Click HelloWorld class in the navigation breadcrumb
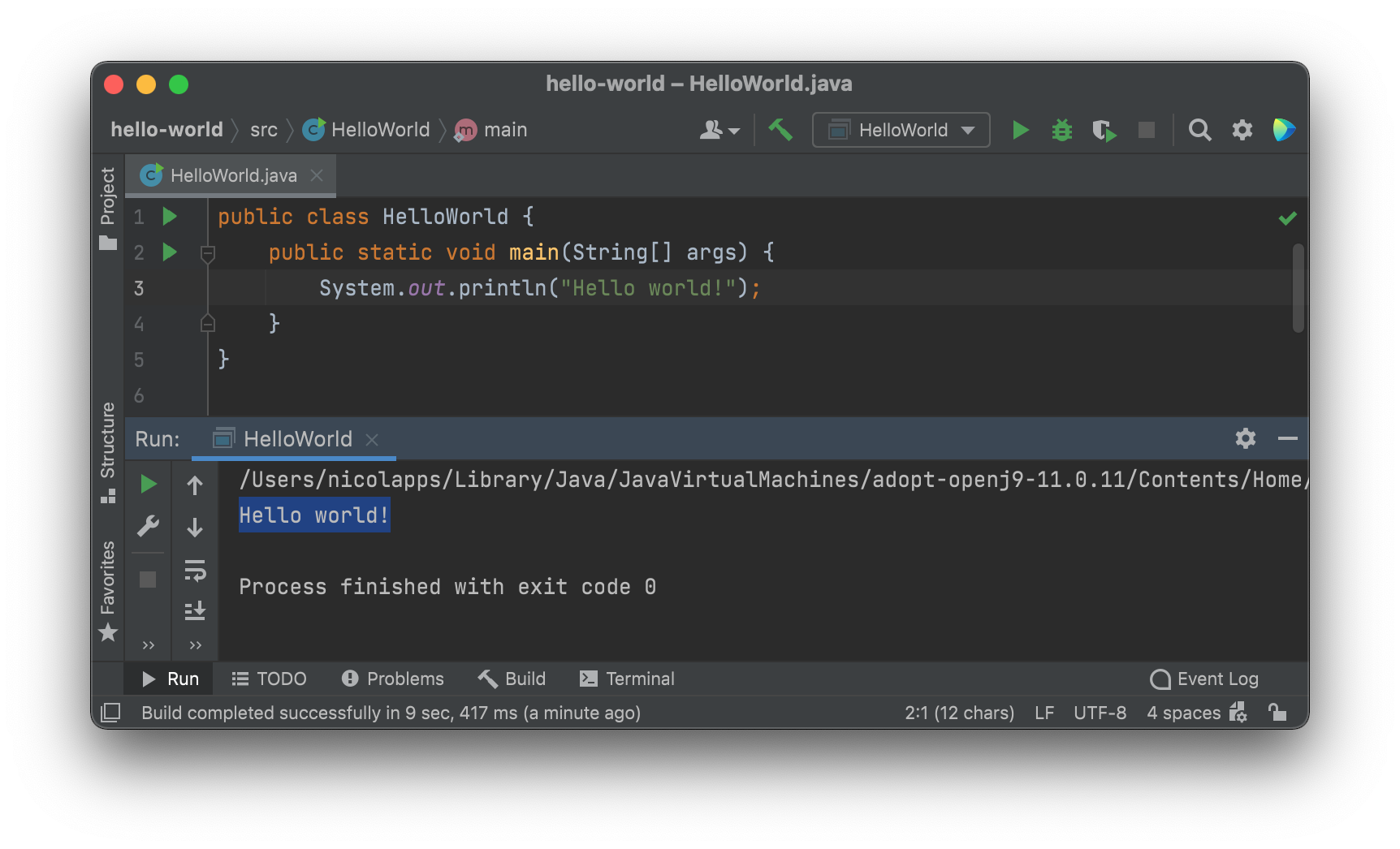Screen dimensions: 1400x849 (x=366, y=130)
